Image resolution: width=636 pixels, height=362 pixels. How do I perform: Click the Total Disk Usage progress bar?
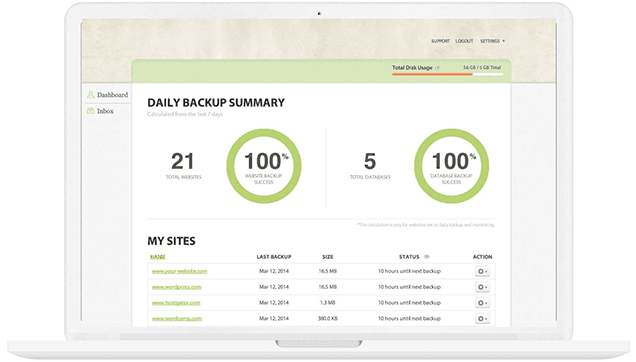pyautogui.click(x=447, y=74)
